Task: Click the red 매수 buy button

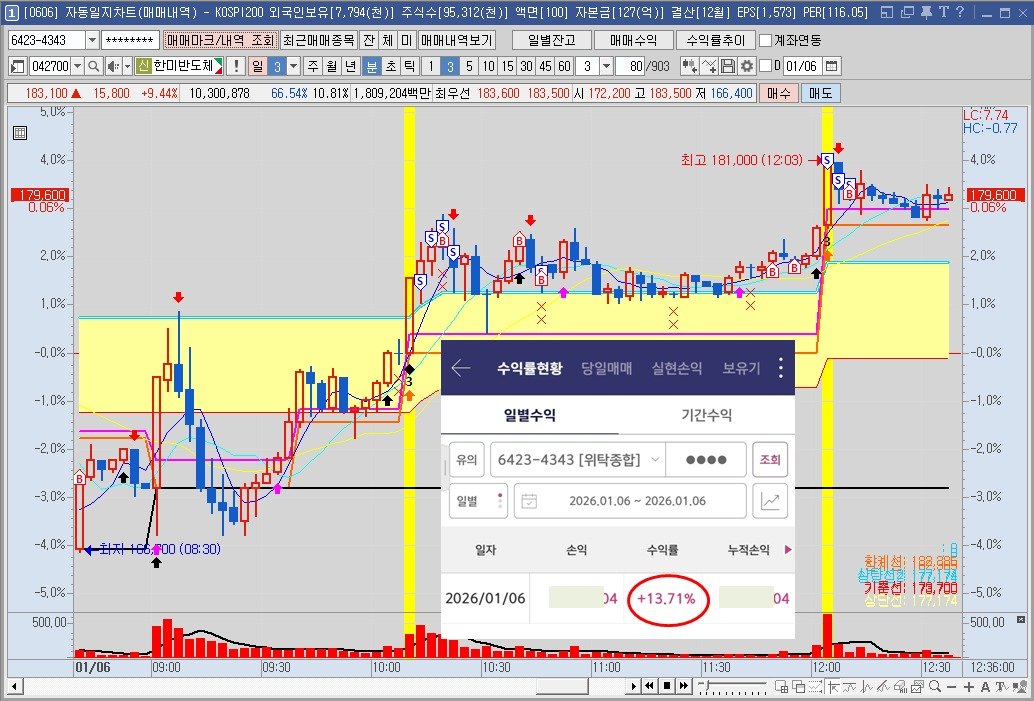Action: (x=778, y=92)
